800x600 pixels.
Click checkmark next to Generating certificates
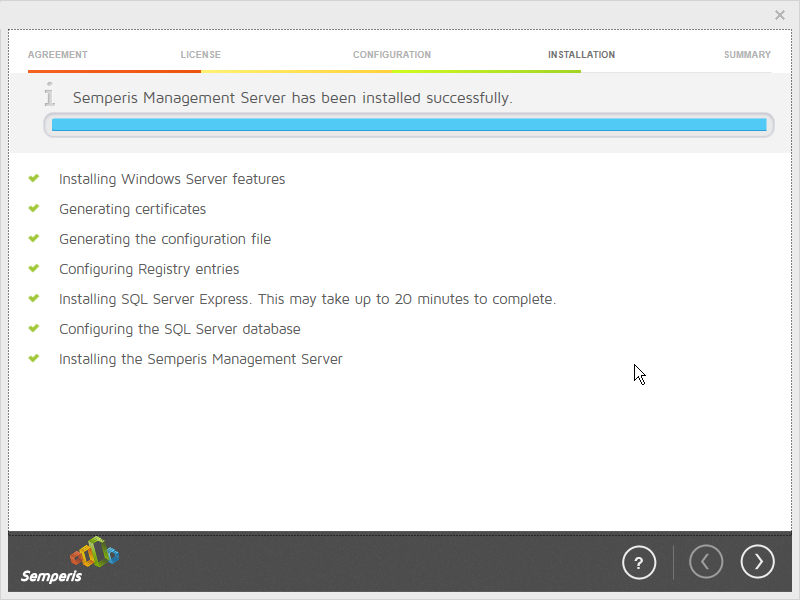[x=34, y=209]
